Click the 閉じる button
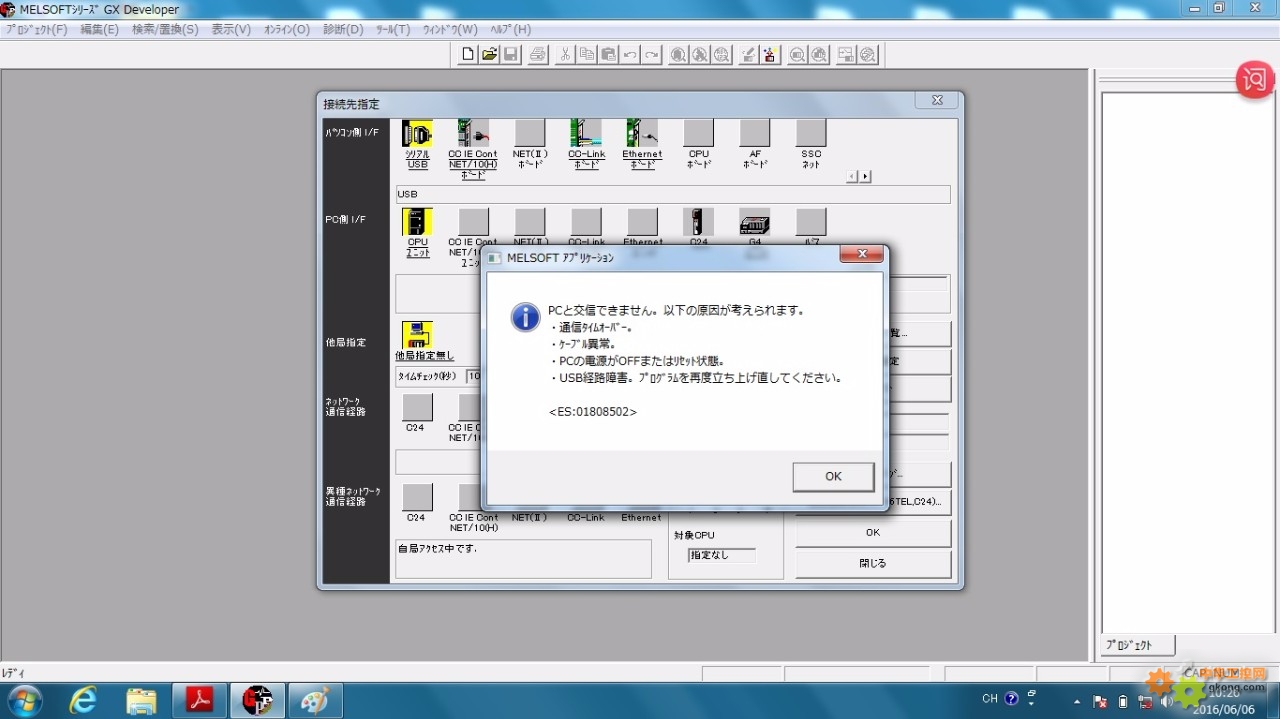The height and width of the screenshot is (719, 1280). pyautogui.click(x=873, y=563)
